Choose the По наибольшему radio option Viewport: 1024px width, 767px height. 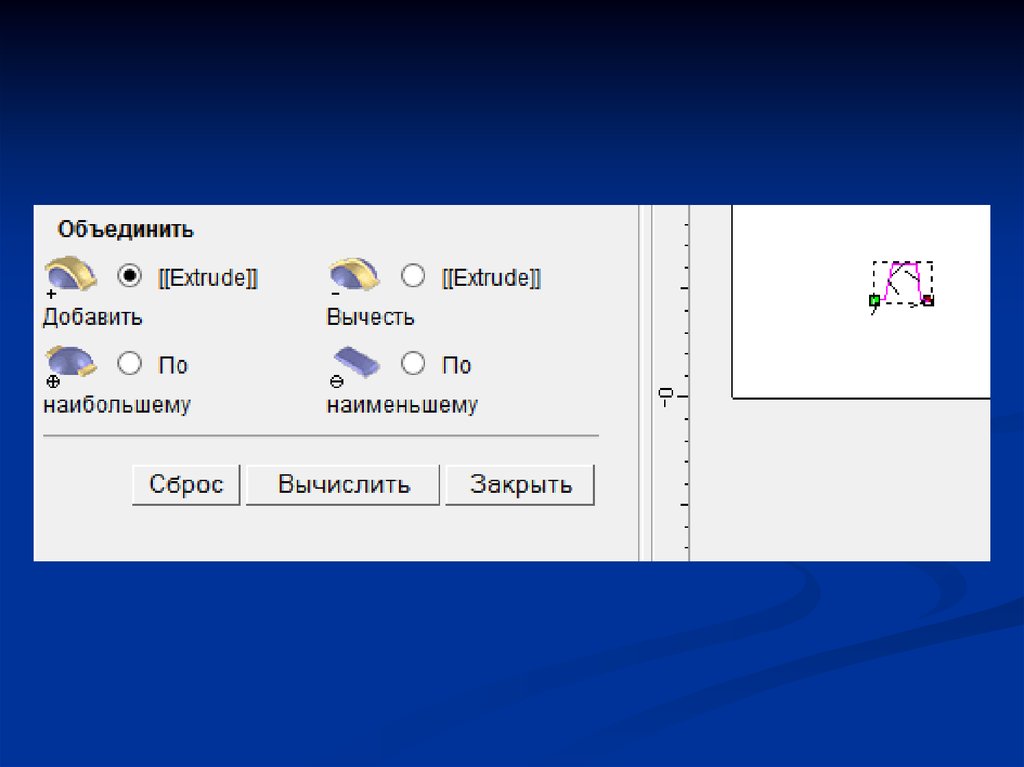tap(129, 363)
